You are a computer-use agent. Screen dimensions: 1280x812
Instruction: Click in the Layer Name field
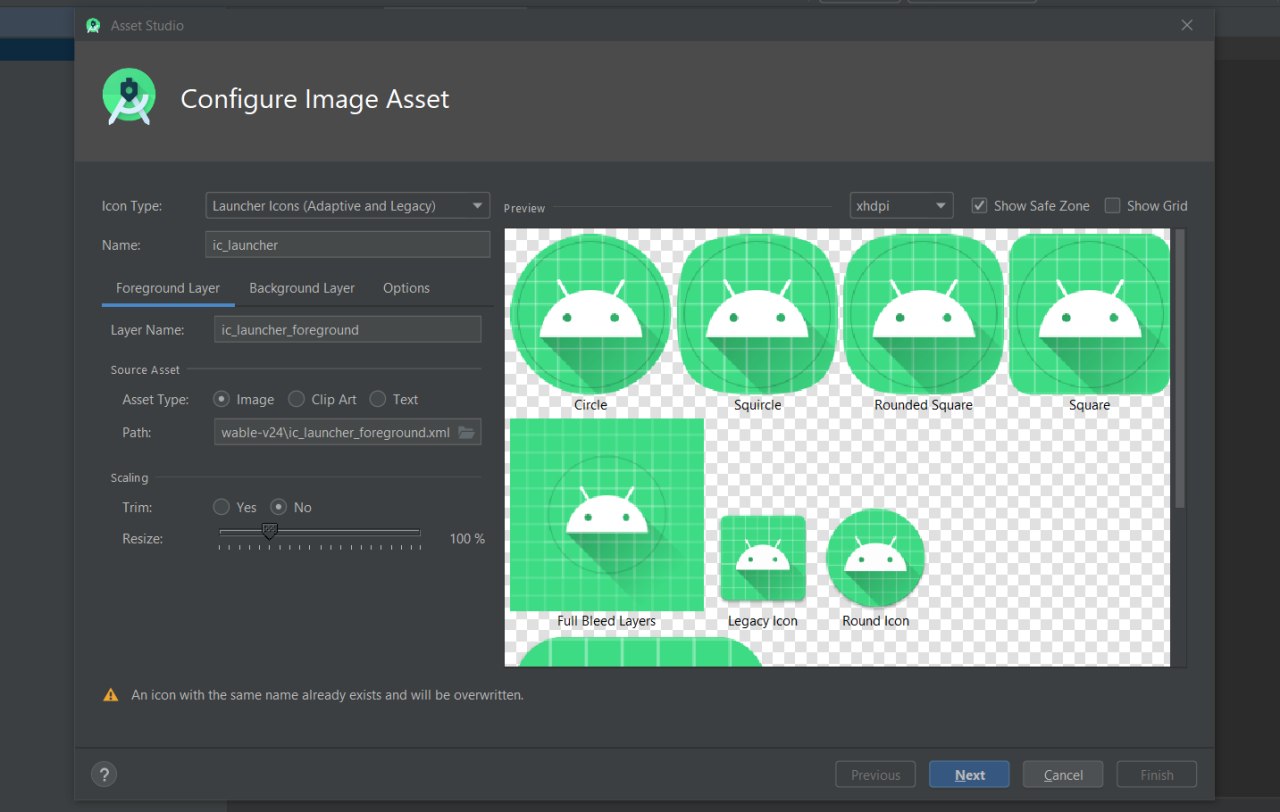tap(347, 329)
